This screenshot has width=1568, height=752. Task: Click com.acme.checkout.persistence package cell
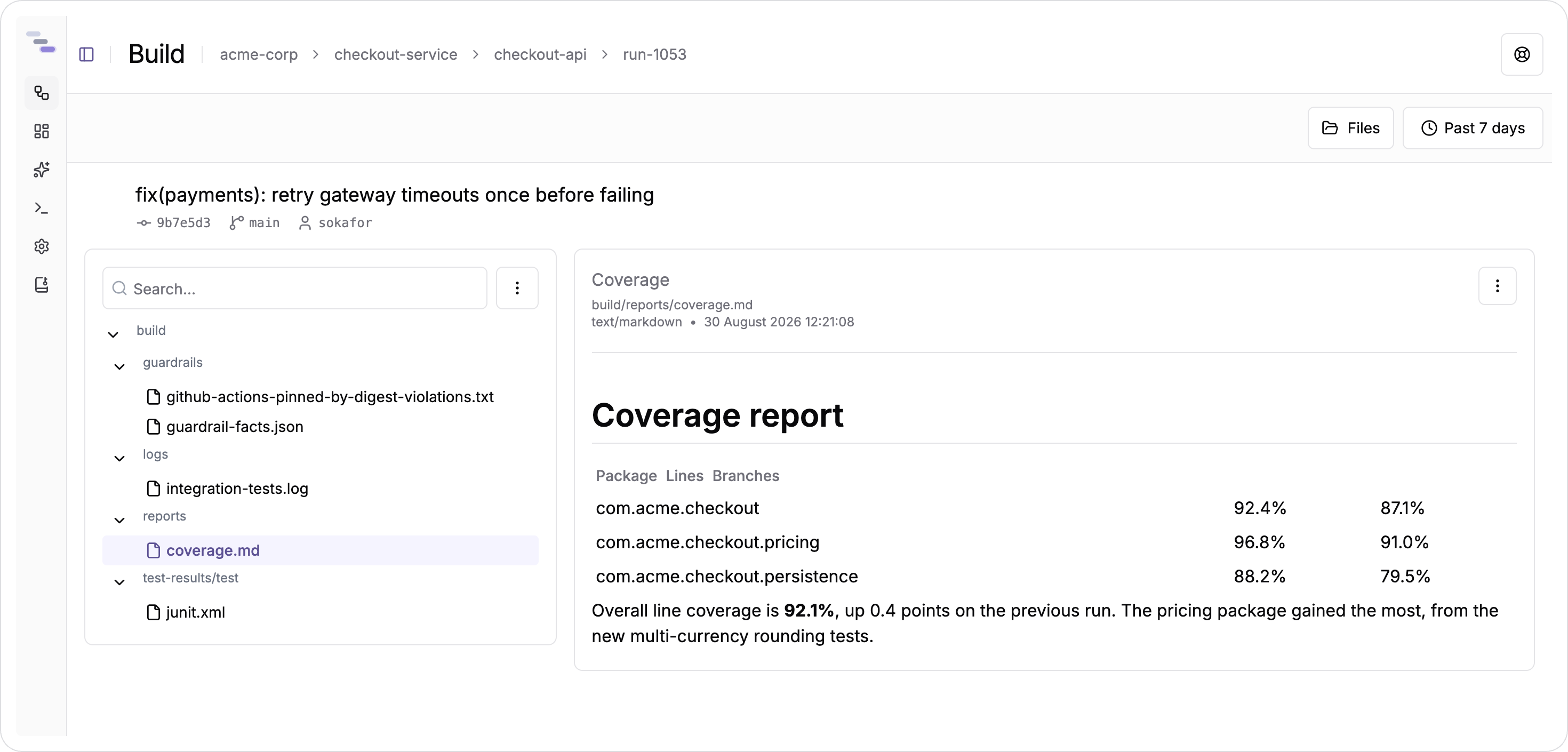[x=727, y=577]
